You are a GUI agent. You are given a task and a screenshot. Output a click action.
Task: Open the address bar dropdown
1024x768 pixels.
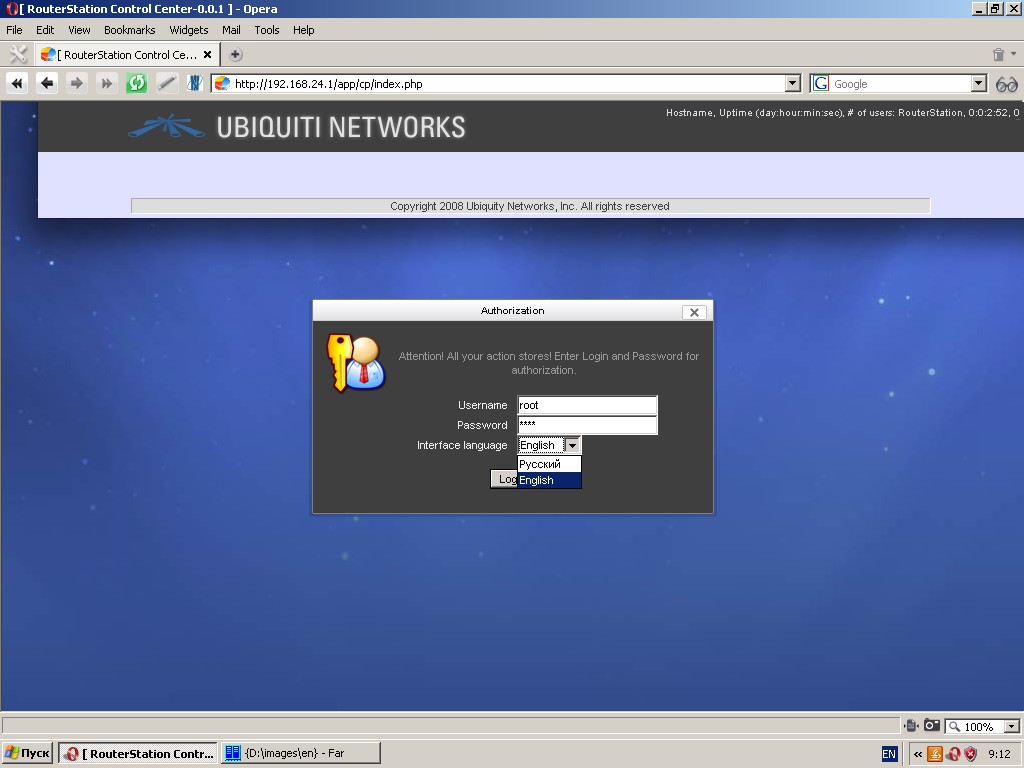tap(792, 84)
